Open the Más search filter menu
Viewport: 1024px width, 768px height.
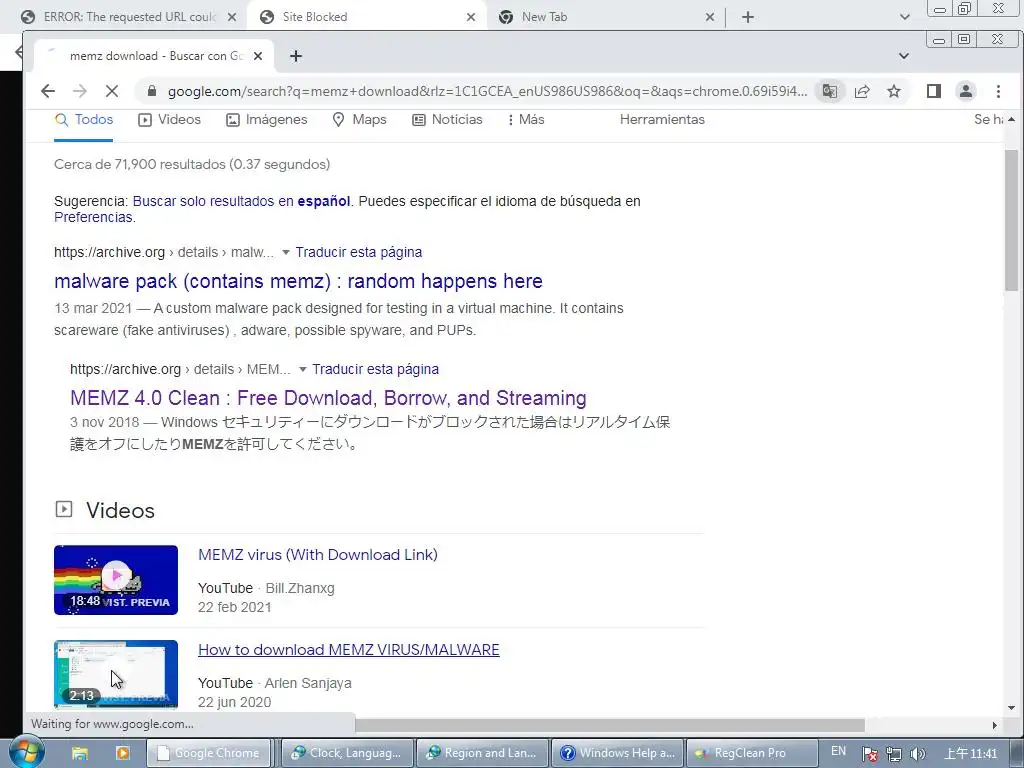pos(526,120)
